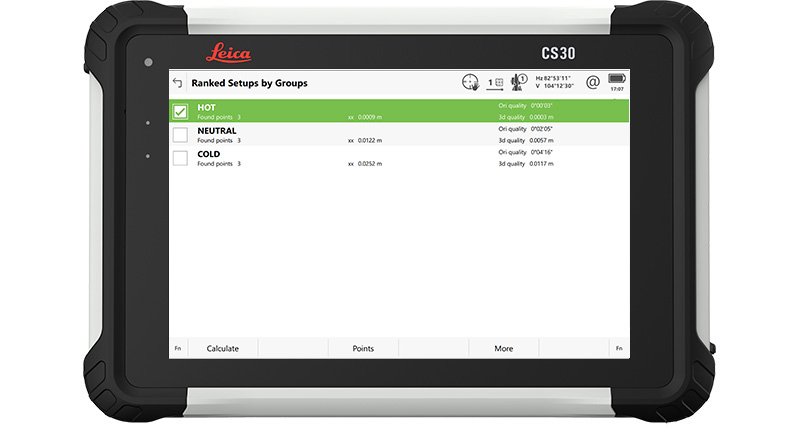
Task: Expand the More softkey options
Action: [x=503, y=348]
